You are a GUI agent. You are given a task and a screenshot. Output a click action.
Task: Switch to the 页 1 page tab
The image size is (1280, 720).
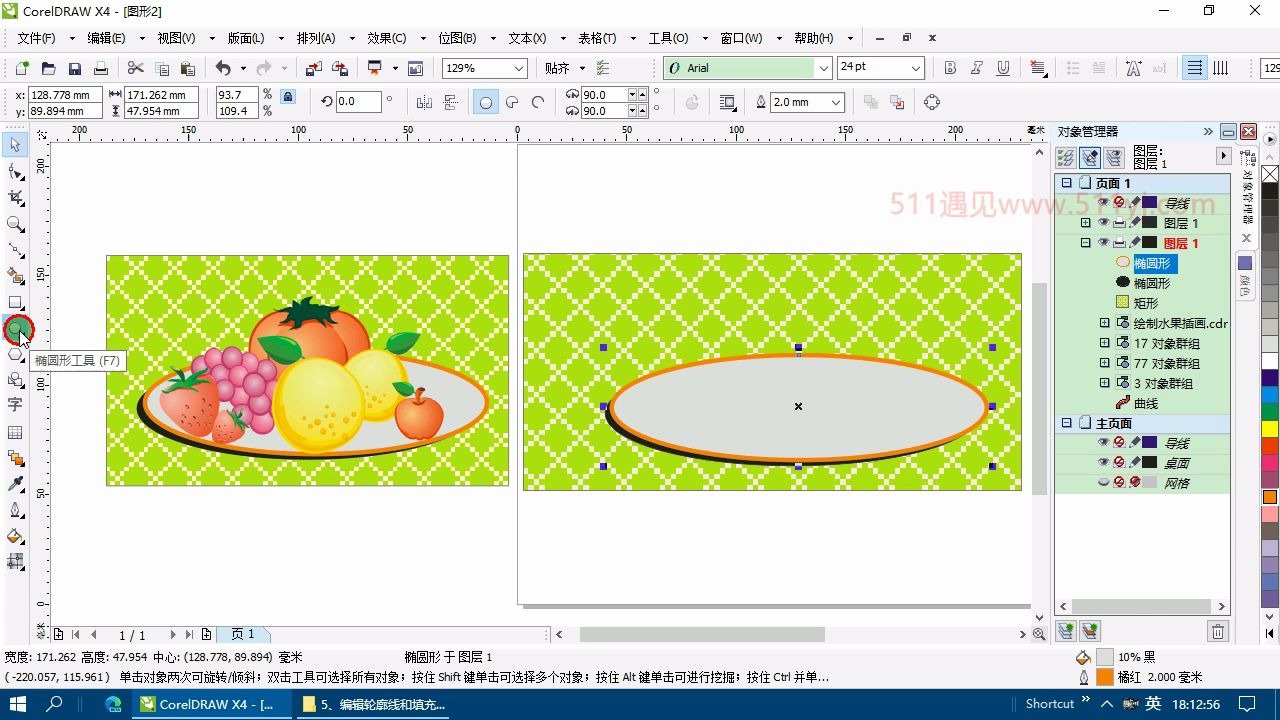243,634
